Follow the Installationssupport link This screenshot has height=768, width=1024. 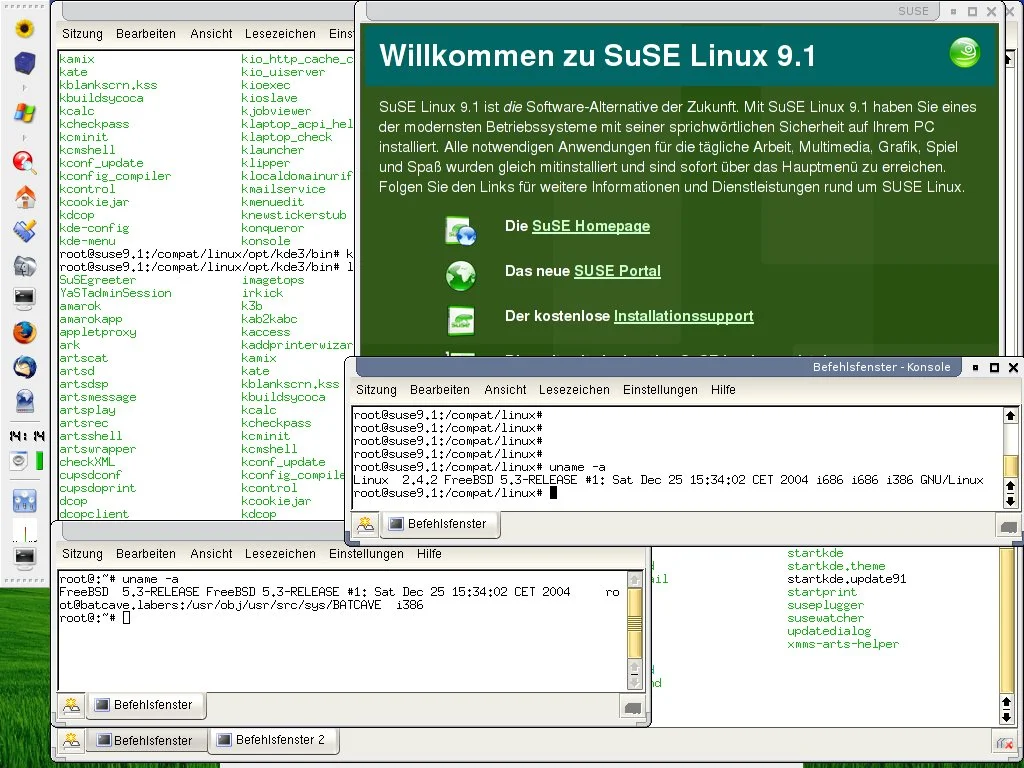[683, 316]
